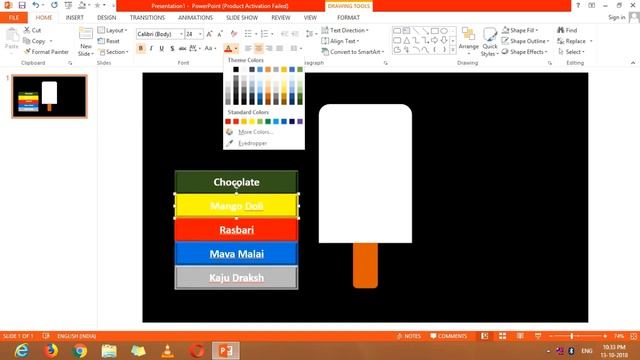The image size is (640, 360).
Task: Expand the Align Text dropdown
Action: (340, 41)
